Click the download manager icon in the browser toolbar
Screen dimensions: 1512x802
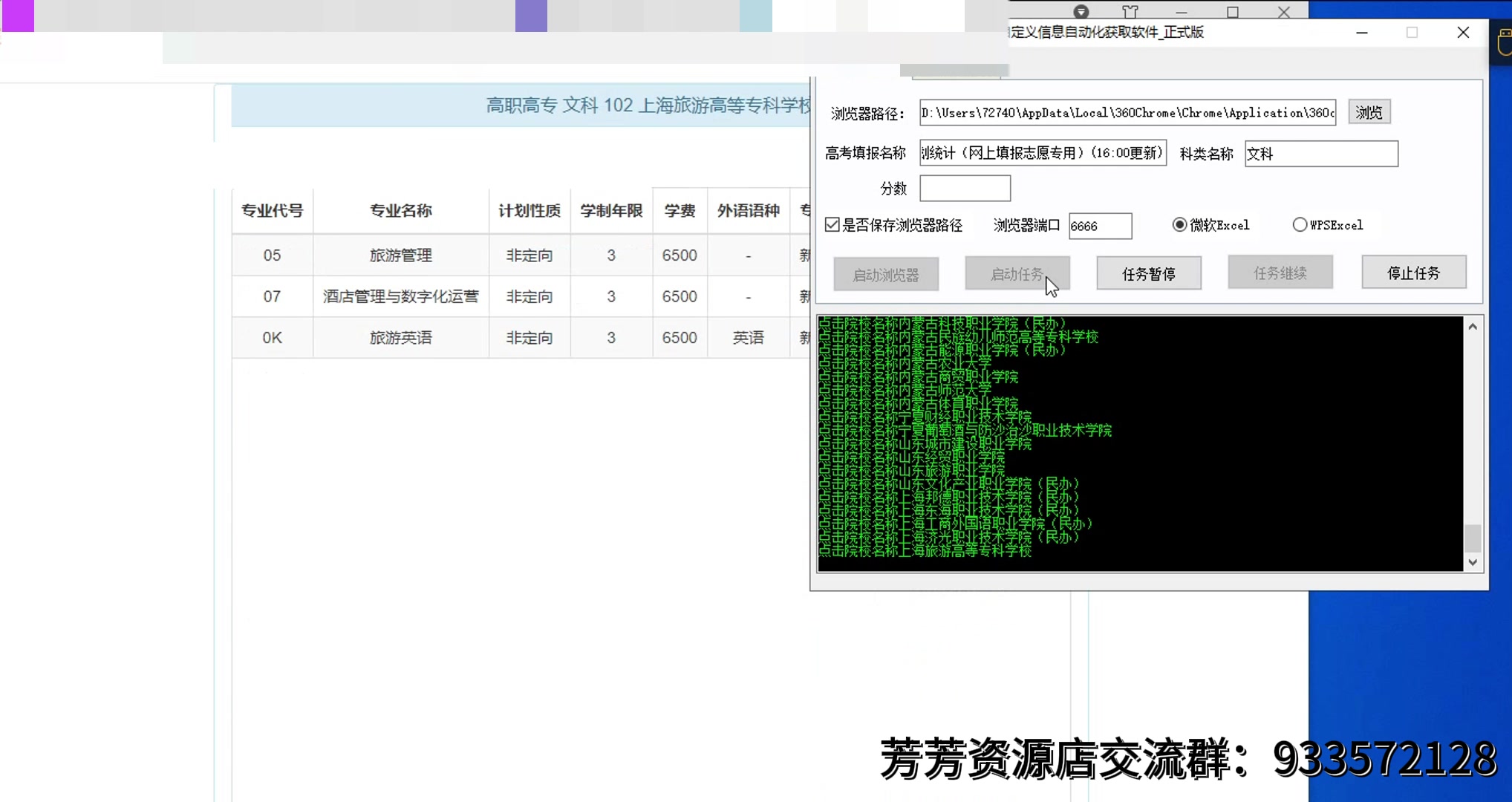[1081, 12]
